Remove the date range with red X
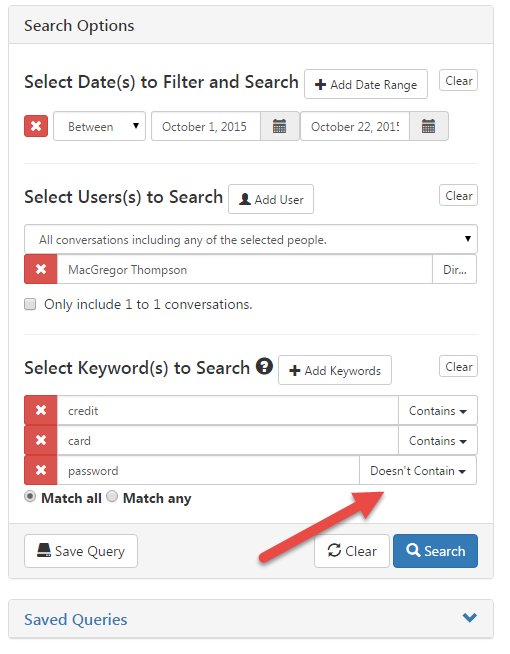Image resolution: width=510 pixels, height=654 pixels. 36,126
